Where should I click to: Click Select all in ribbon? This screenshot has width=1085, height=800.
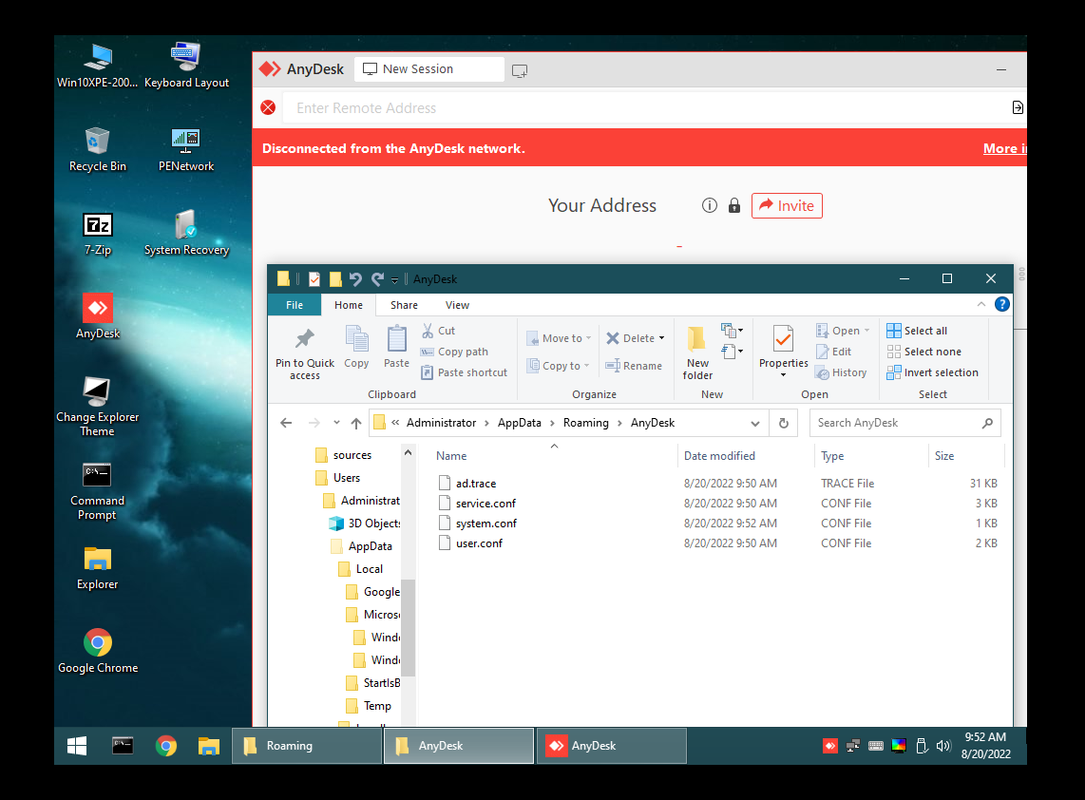pyautogui.click(x=917, y=331)
